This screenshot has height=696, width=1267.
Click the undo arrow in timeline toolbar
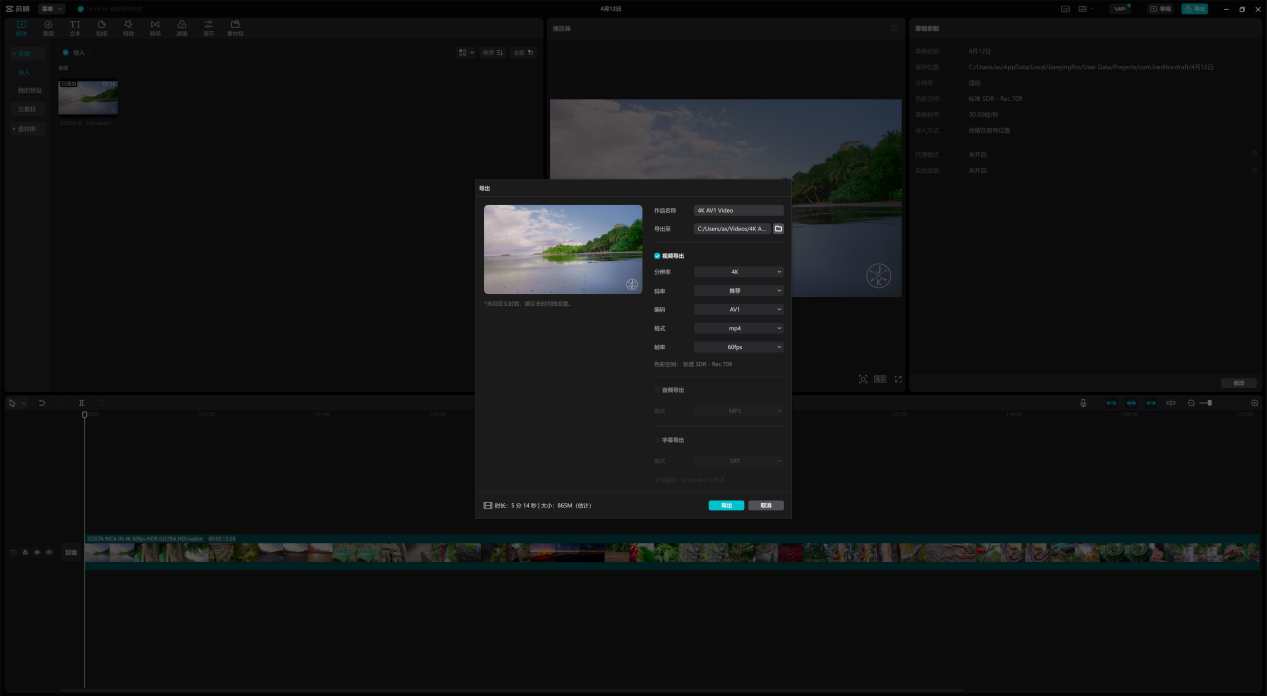42,403
